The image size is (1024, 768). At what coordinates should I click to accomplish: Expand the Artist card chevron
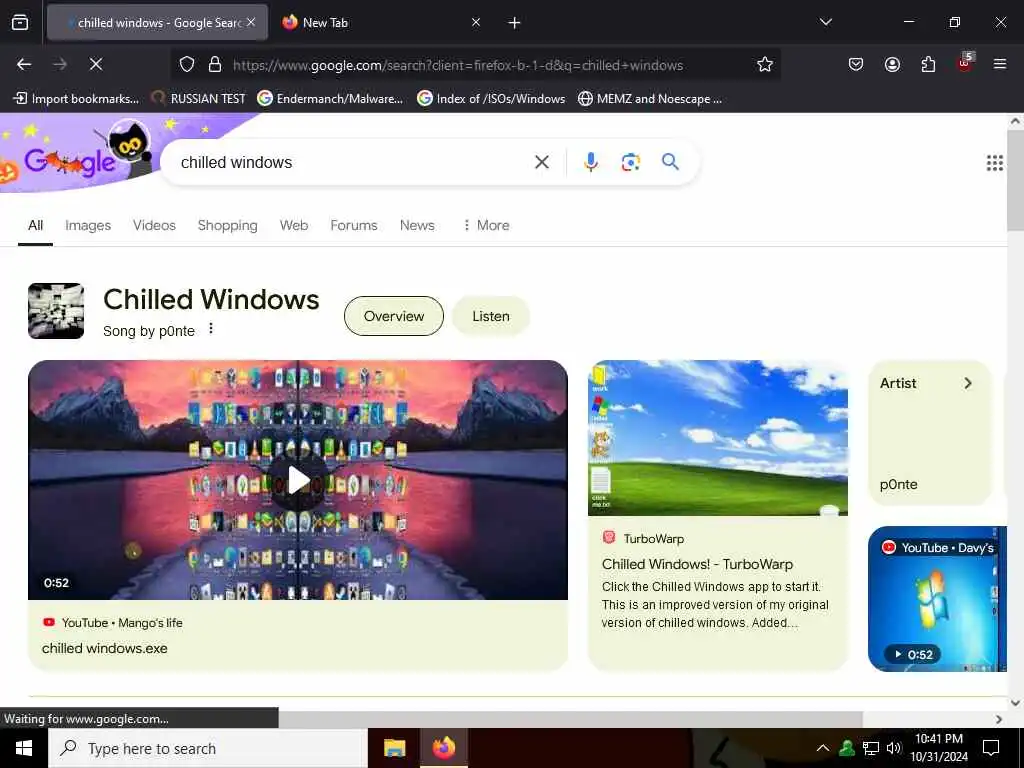(968, 383)
